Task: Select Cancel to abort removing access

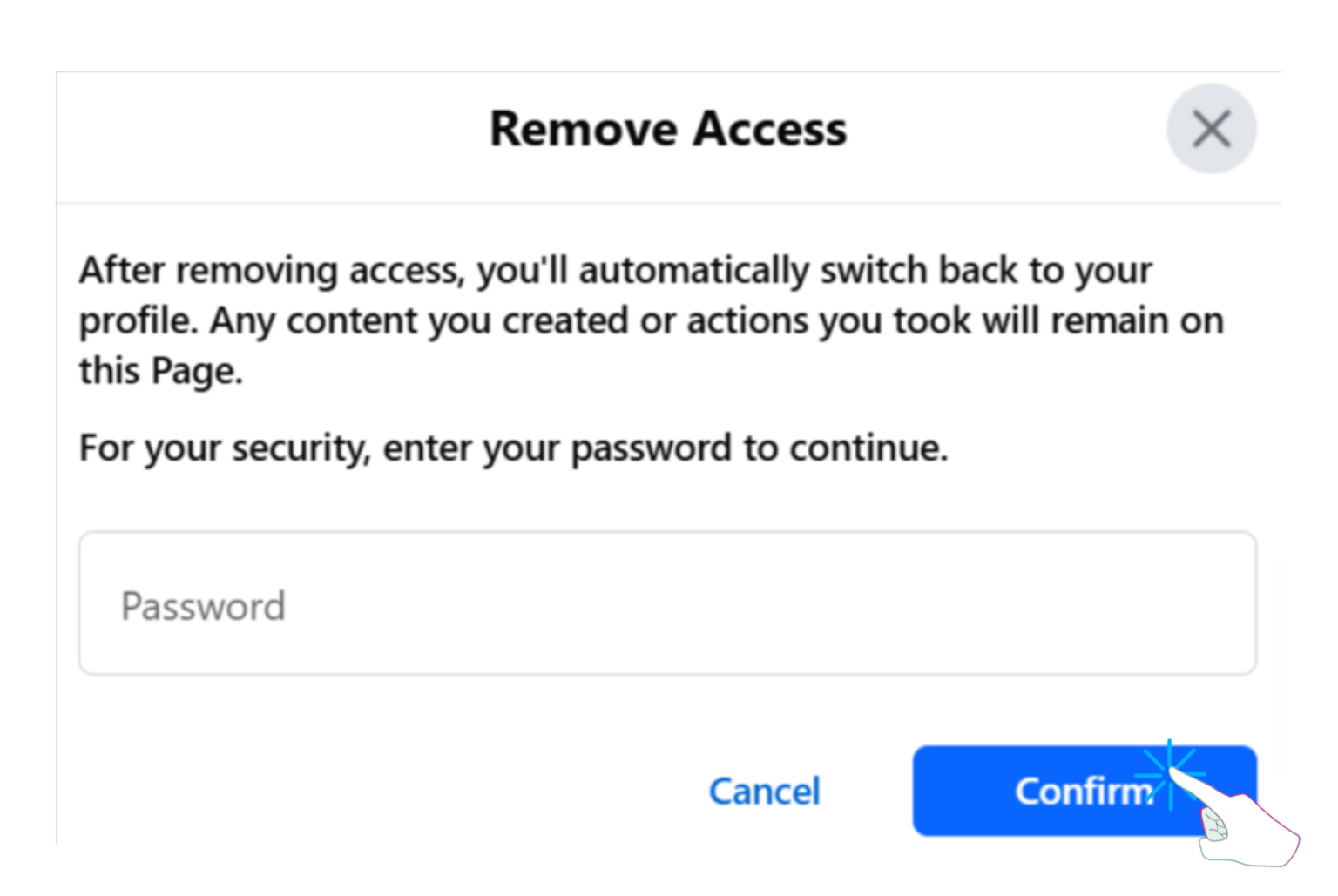Action: pos(764,791)
